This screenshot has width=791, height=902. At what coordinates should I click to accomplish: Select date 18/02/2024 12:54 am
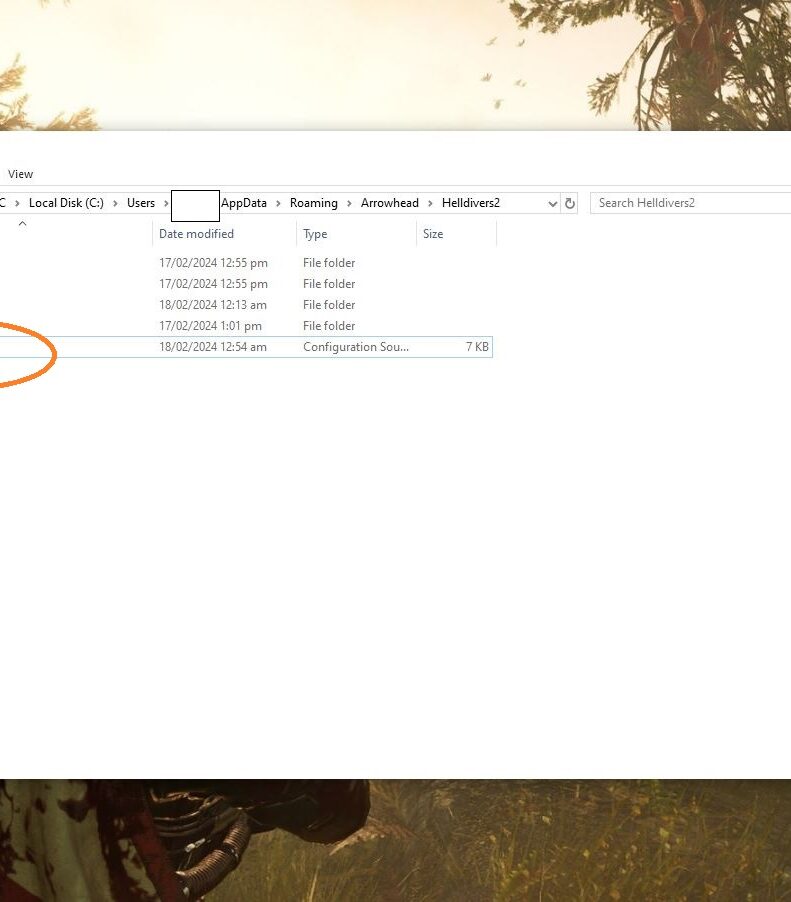(x=213, y=347)
